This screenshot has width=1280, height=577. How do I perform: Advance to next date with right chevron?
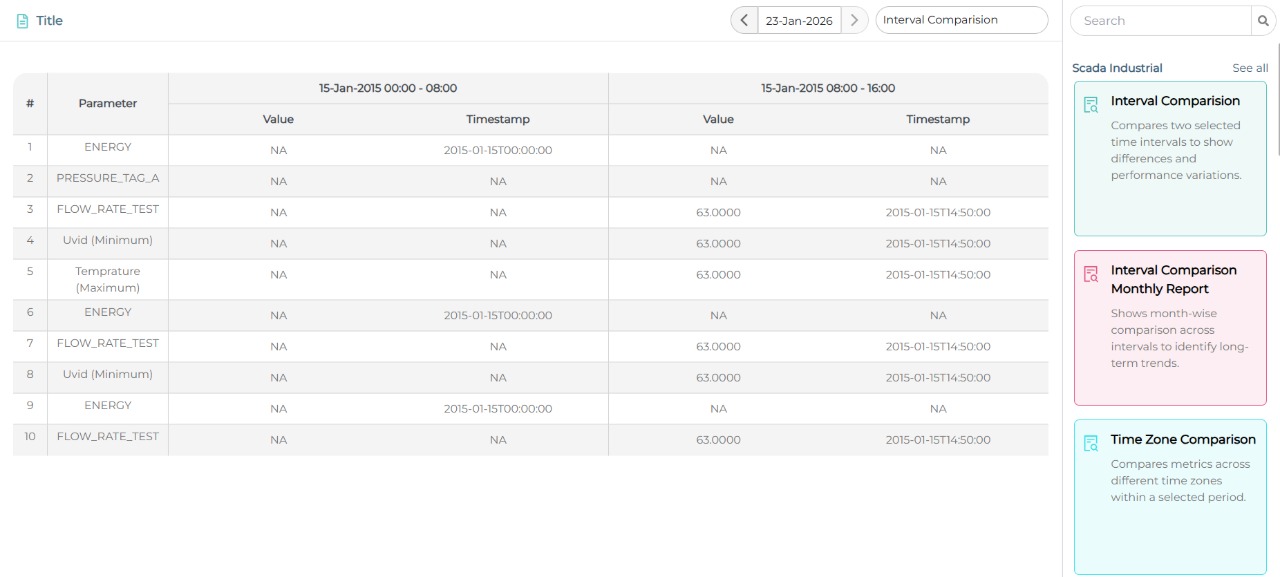point(854,20)
